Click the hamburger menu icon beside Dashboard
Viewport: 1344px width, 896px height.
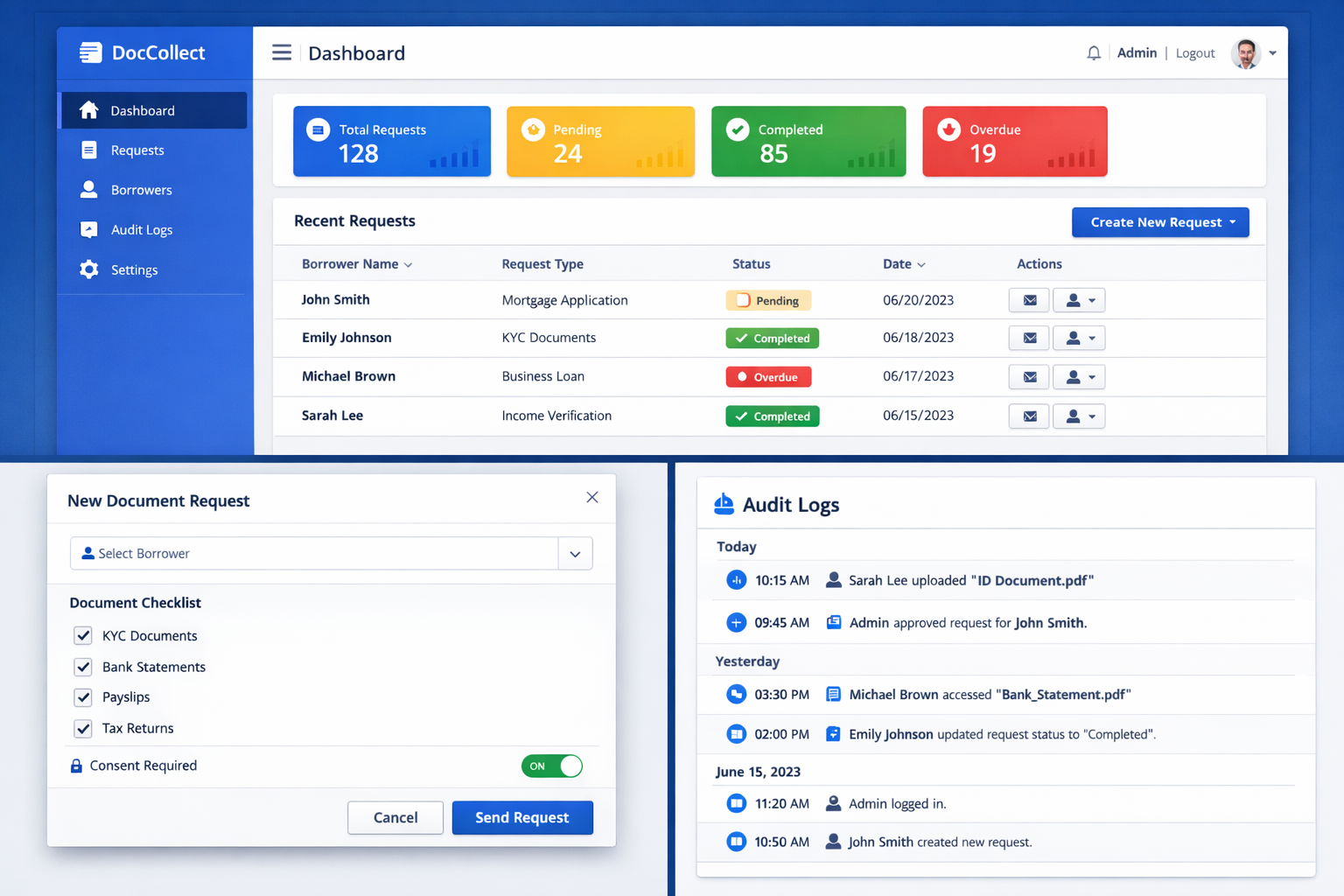click(281, 52)
